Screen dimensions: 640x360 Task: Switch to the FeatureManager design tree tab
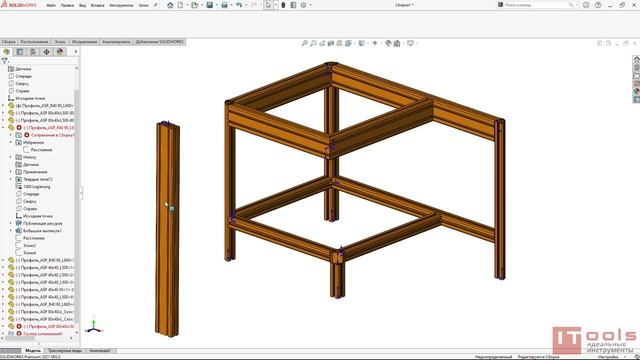click(x=7, y=51)
